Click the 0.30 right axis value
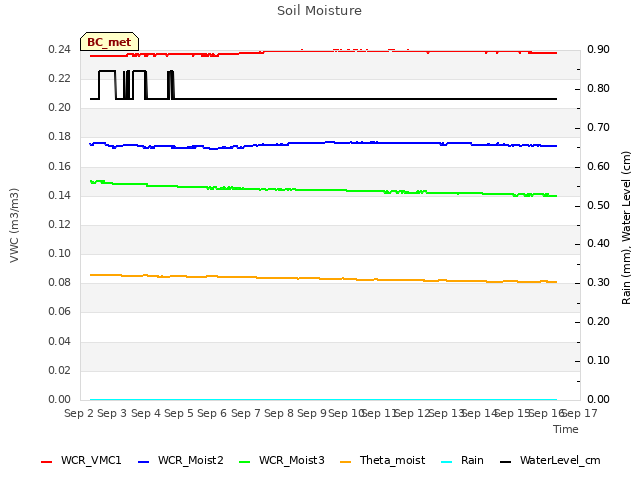 [x=598, y=282]
